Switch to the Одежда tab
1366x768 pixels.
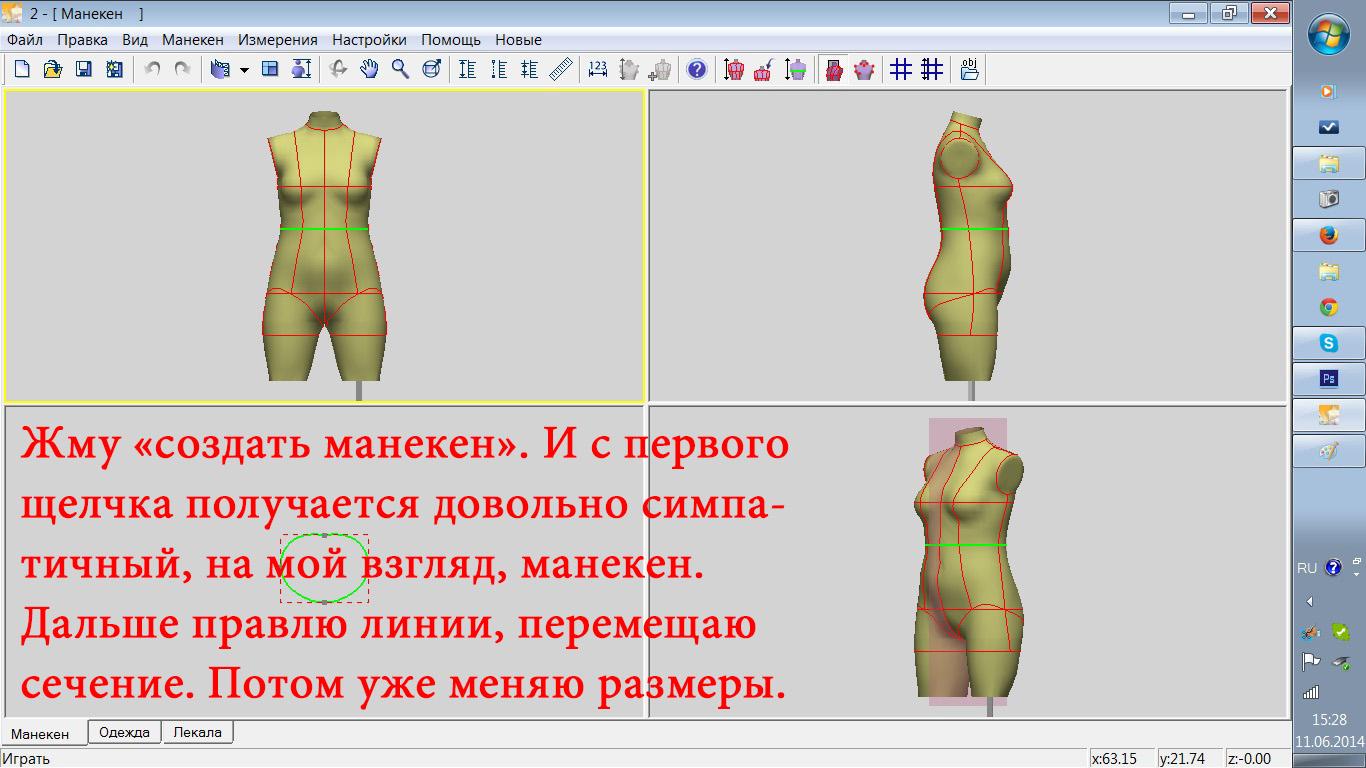pyautogui.click(x=125, y=732)
